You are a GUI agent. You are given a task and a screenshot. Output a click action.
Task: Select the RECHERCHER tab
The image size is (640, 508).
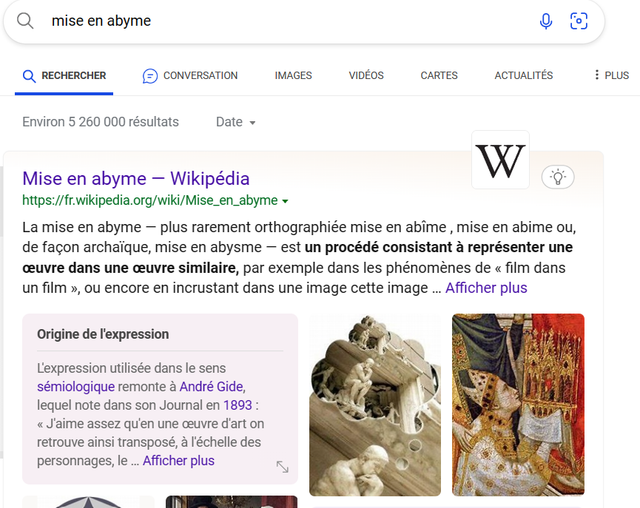click(64, 76)
